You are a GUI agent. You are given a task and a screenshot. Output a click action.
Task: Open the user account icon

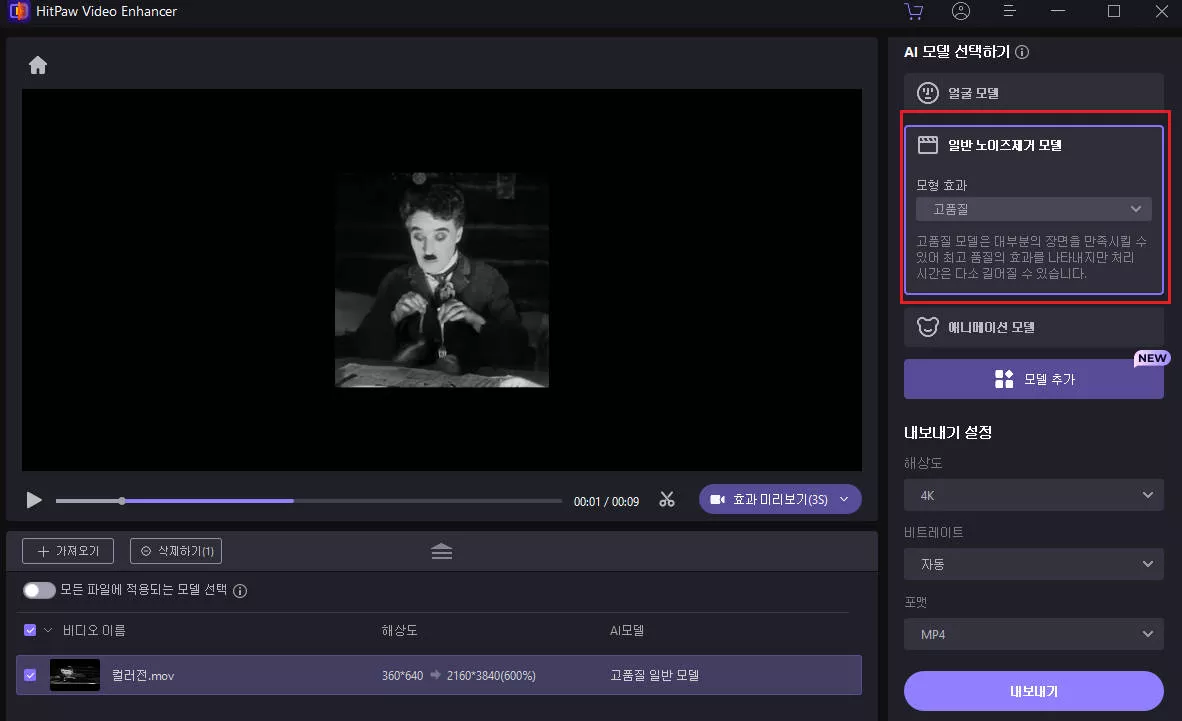(x=961, y=12)
